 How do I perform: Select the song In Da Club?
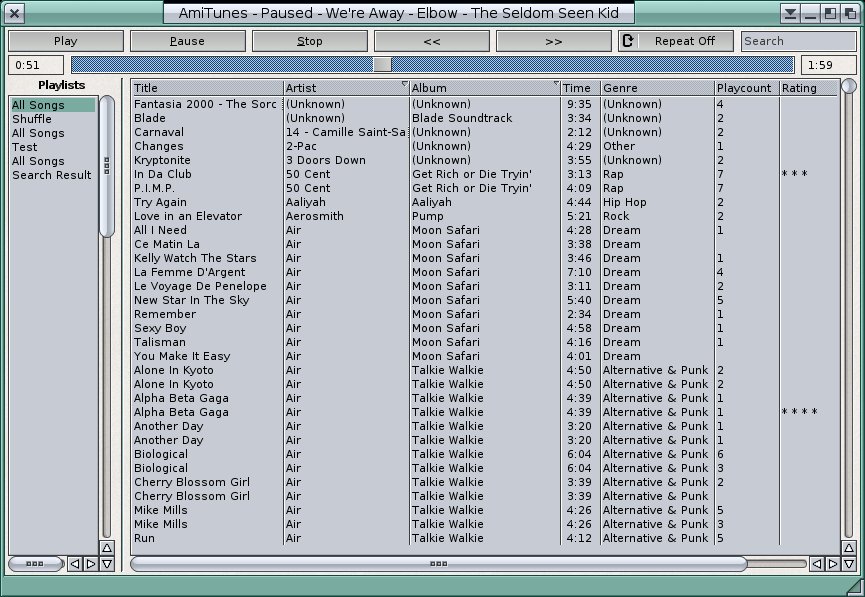coord(485,174)
